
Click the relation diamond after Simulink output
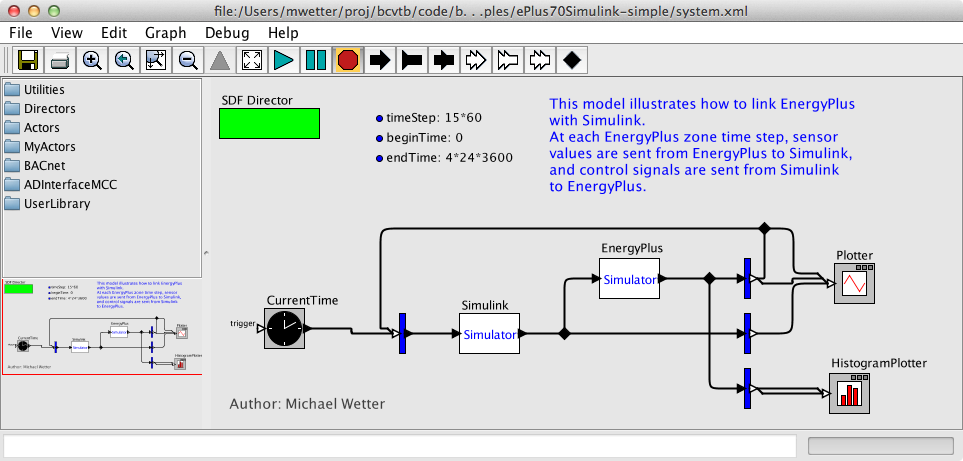coord(564,334)
